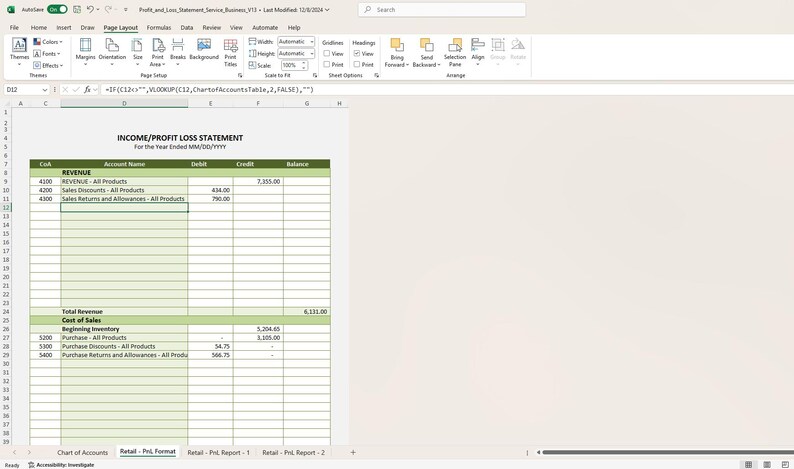Toggle Gridlines View checkbox
The image size is (794, 469).
[x=327, y=53]
